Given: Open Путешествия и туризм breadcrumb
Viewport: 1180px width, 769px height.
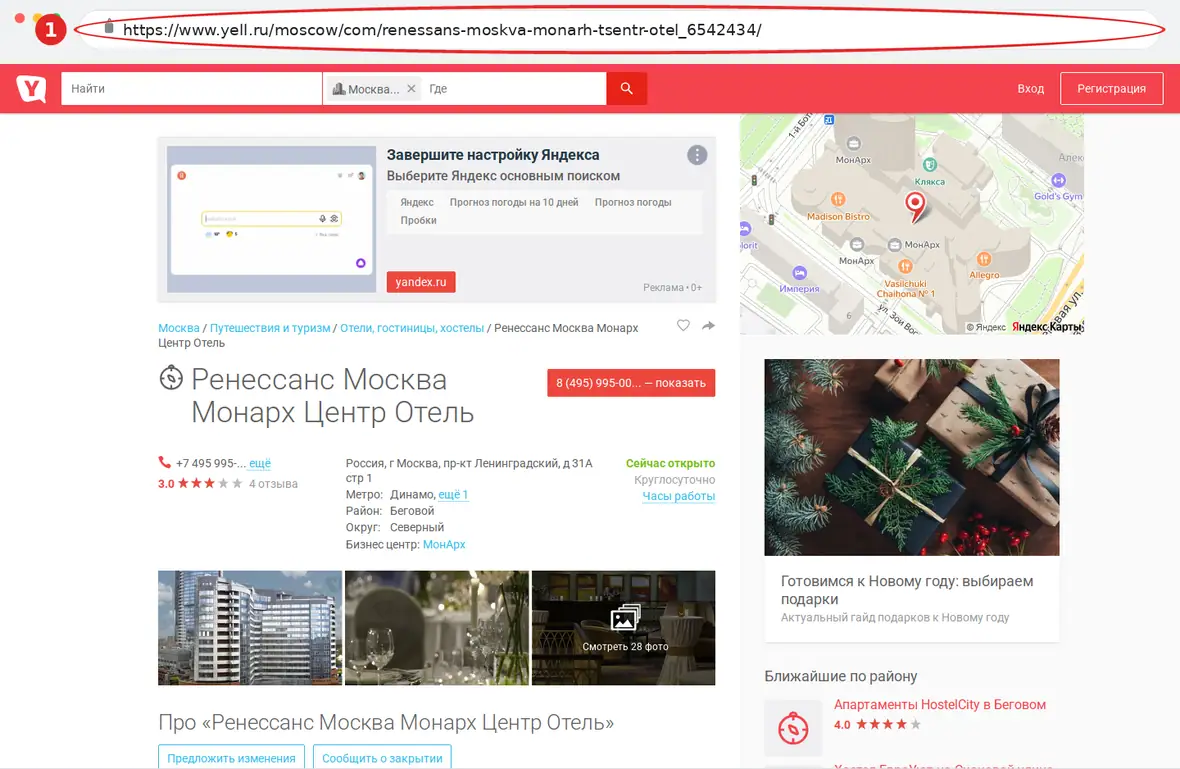Looking at the screenshot, I should tap(270, 328).
